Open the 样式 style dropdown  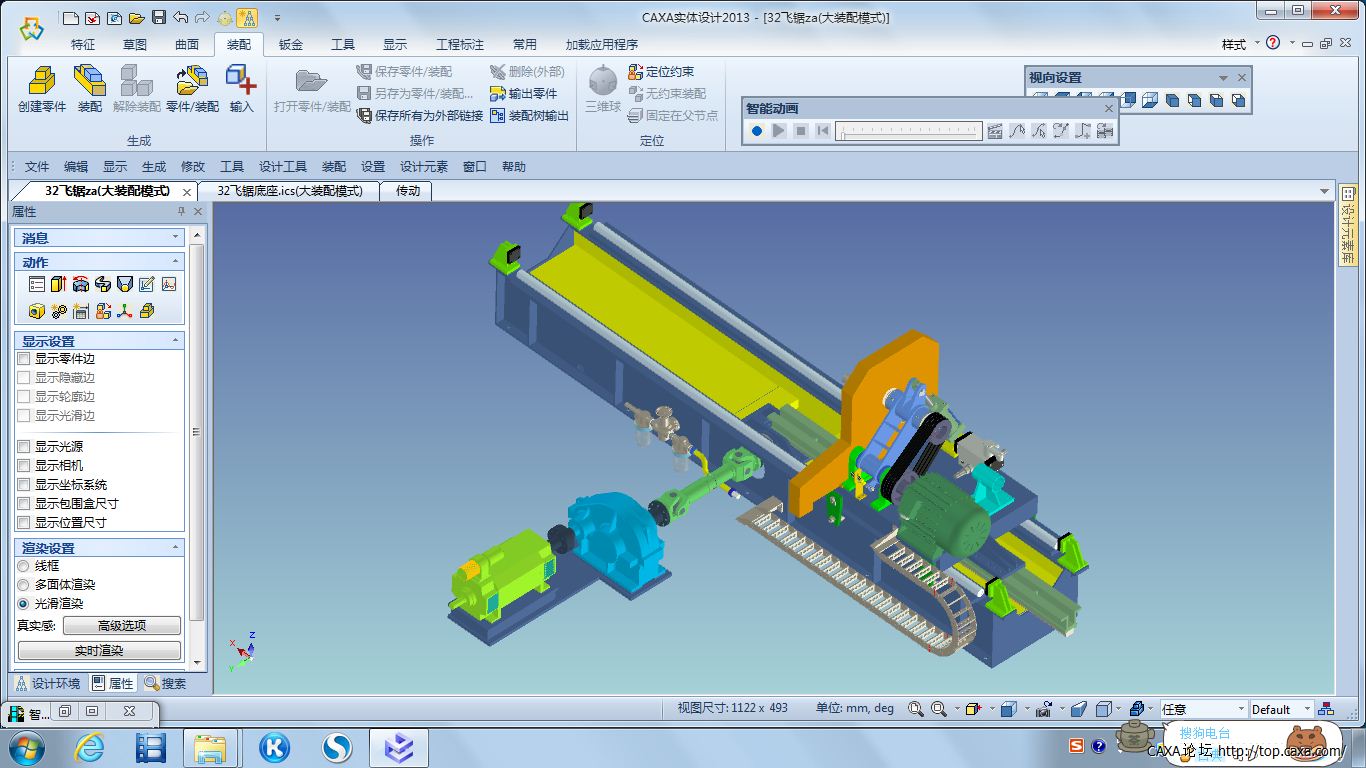coord(1239,44)
